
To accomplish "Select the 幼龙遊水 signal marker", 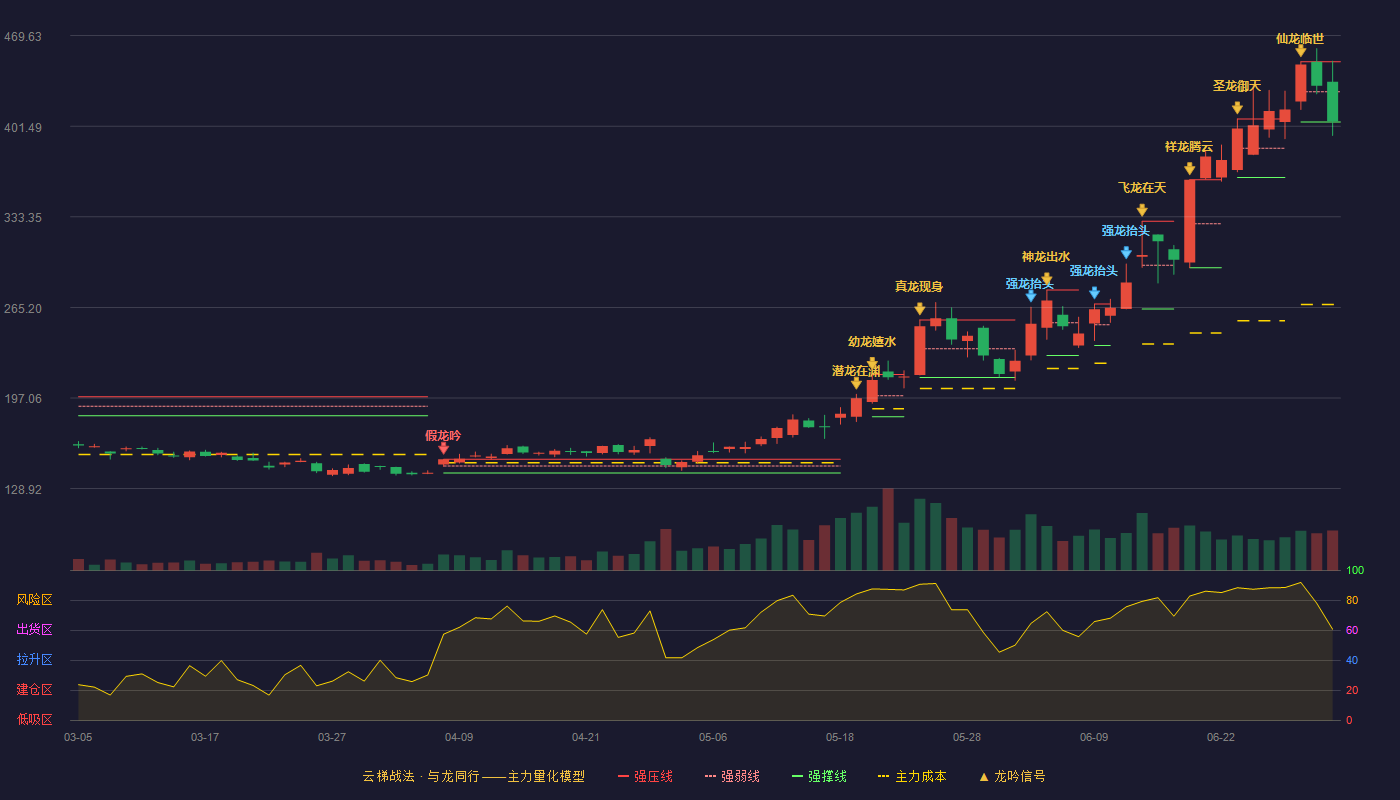I will click(x=872, y=364).
